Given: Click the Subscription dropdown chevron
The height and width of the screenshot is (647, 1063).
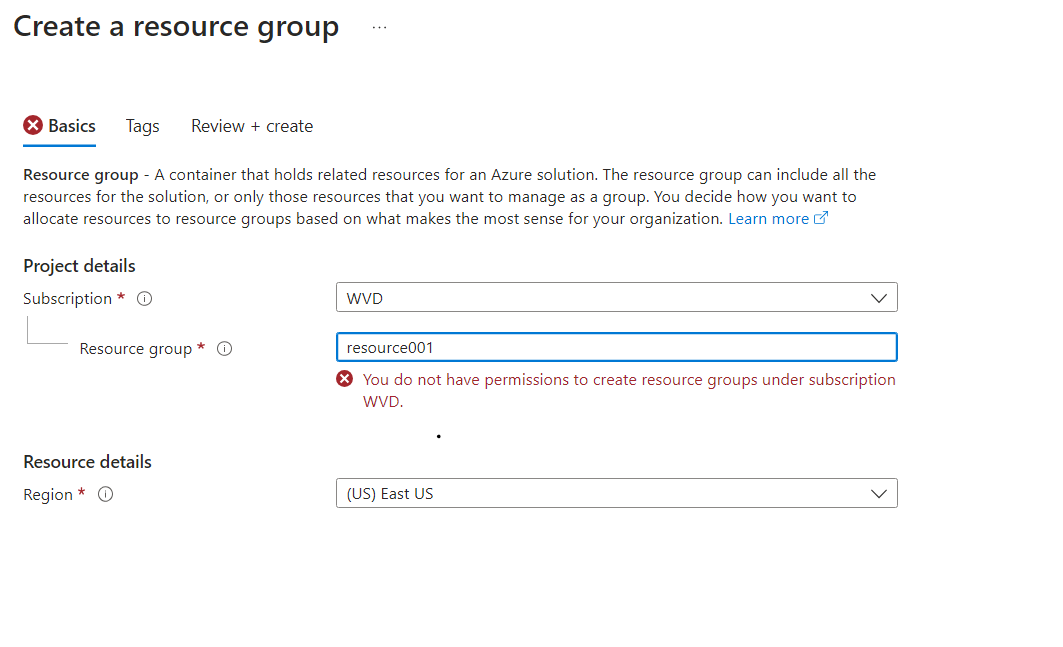Looking at the screenshot, I should 879,297.
